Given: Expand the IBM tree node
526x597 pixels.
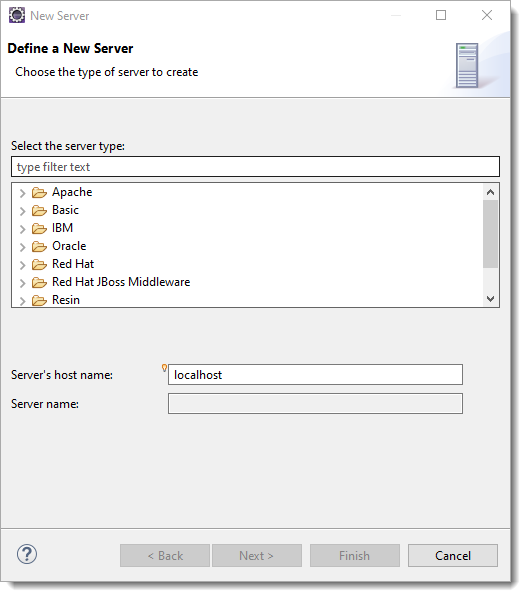Looking at the screenshot, I should 23,229.
